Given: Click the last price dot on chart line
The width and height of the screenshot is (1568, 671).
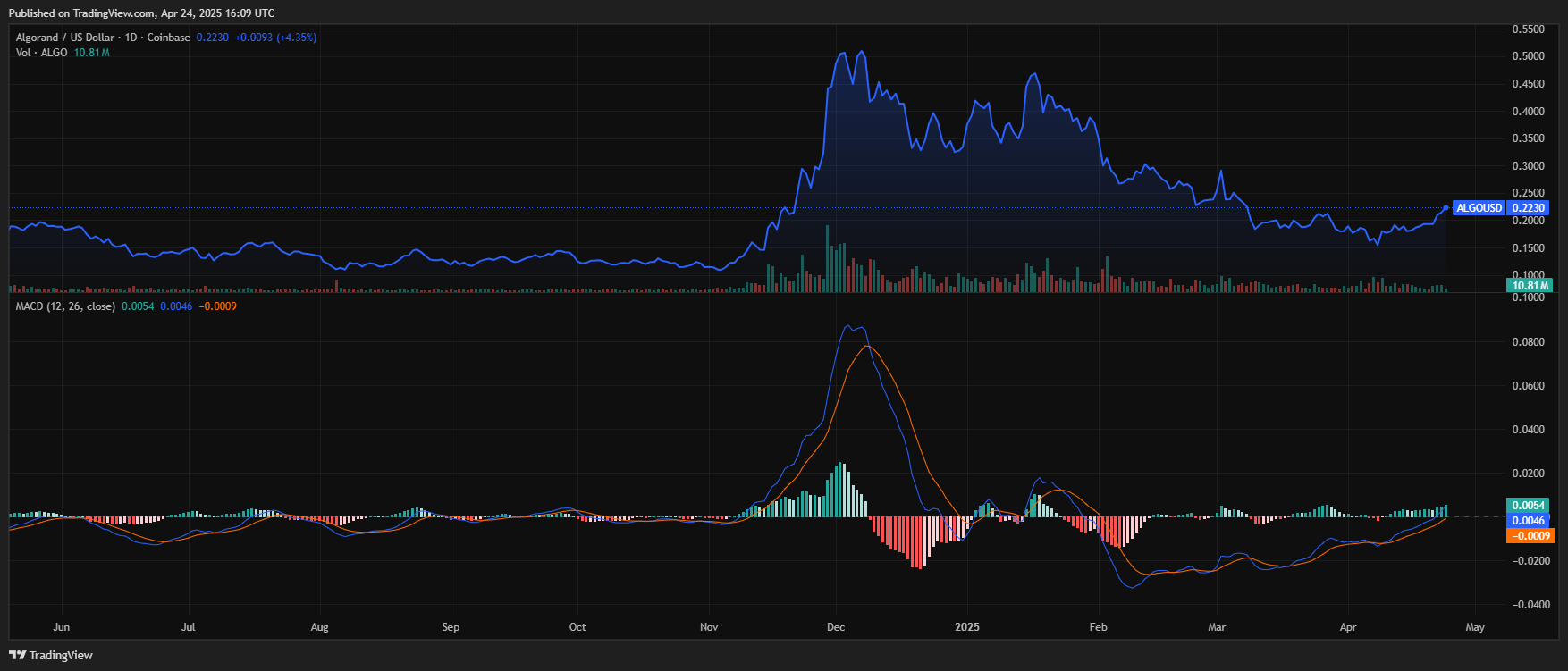Looking at the screenshot, I should point(1446,208).
